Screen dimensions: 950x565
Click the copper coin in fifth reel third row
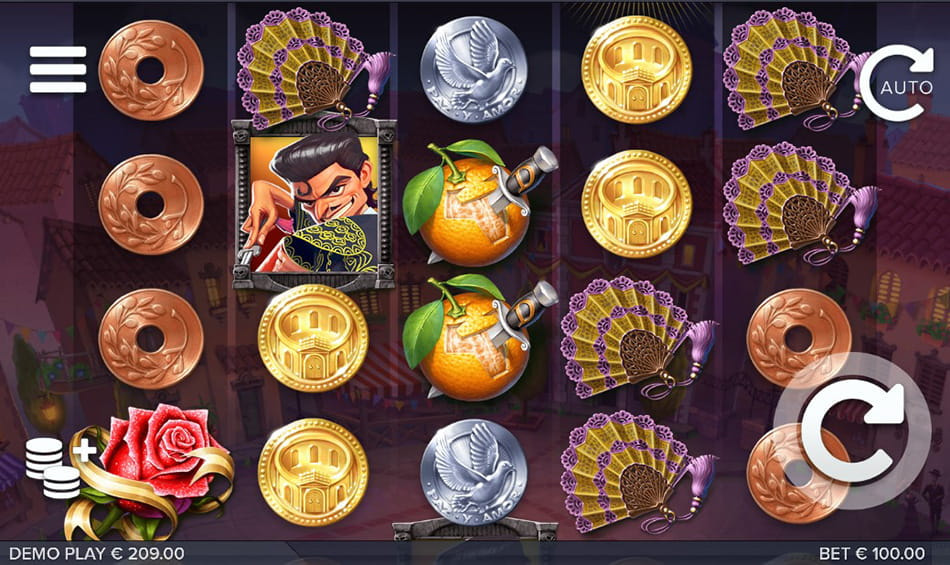pos(799,339)
